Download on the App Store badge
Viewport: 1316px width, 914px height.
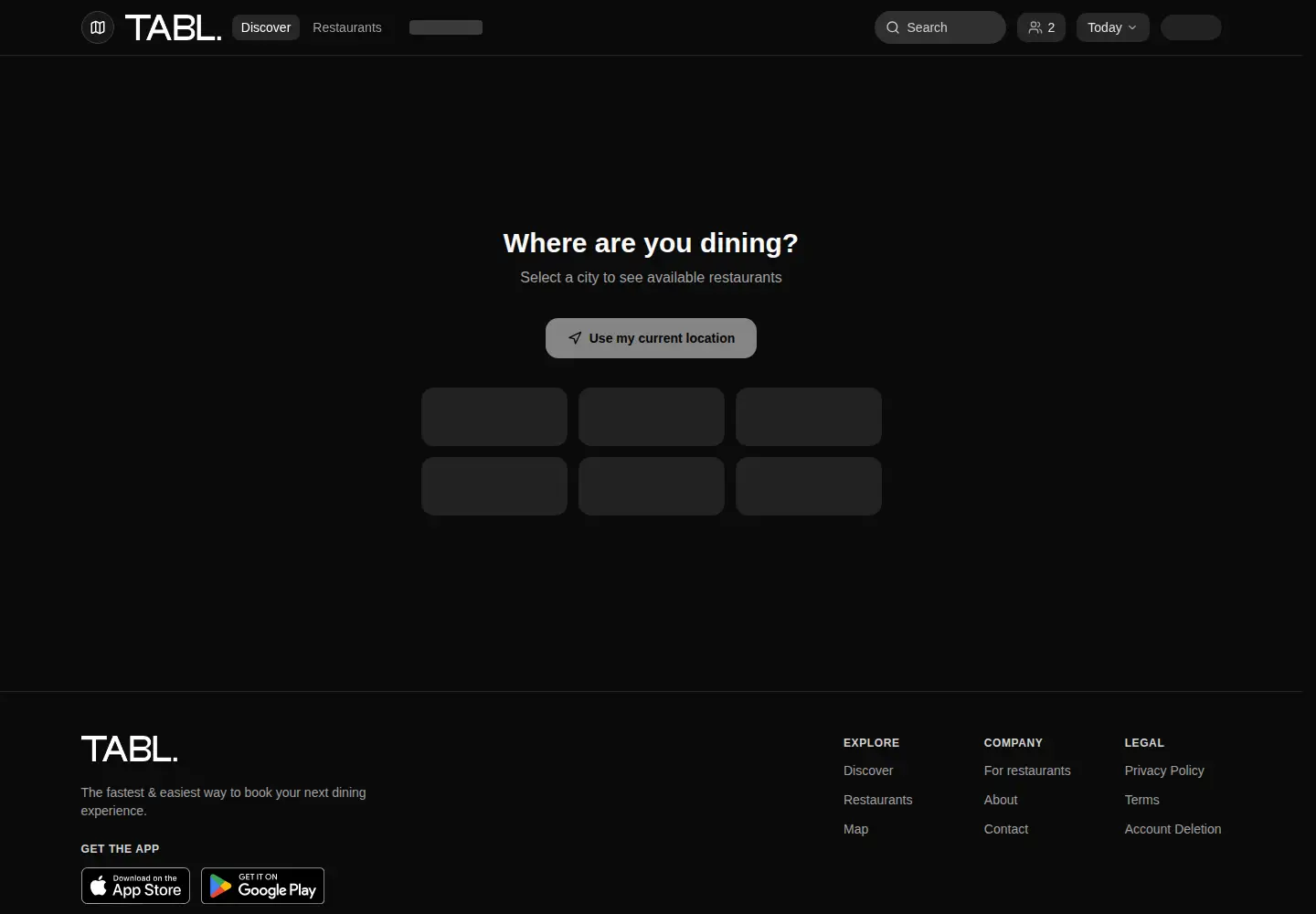[135, 886]
